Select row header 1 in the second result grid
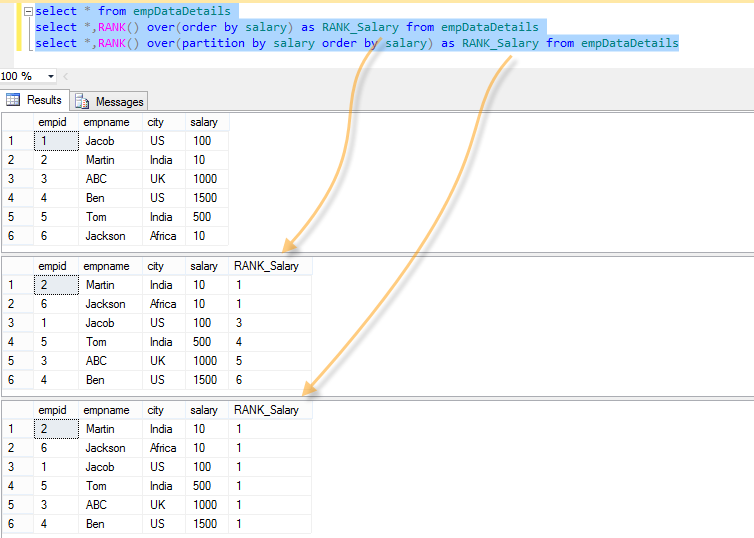The width and height of the screenshot is (754, 538). pos(17,285)
